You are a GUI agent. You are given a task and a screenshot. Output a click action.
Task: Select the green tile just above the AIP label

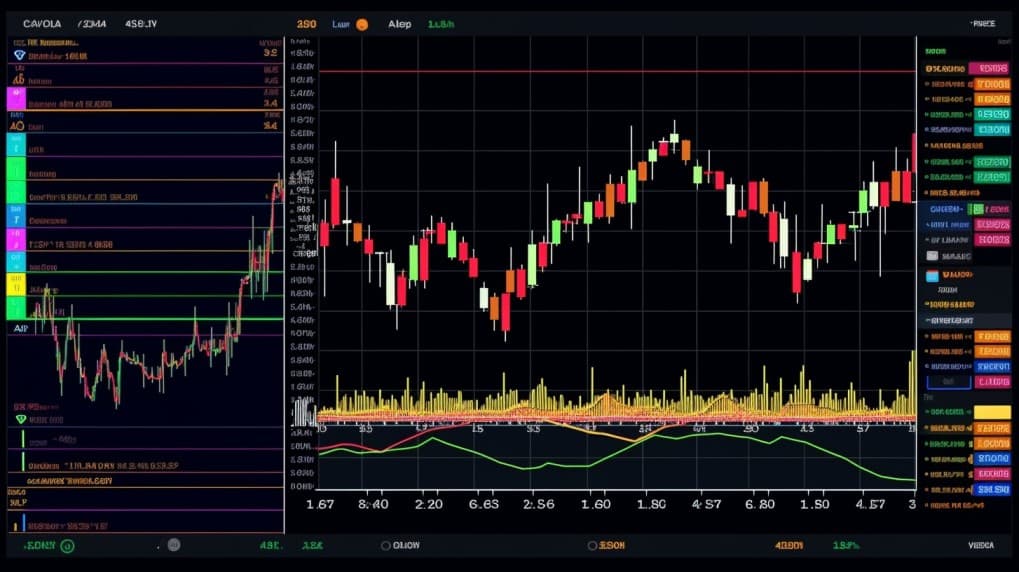coord(16,307)
